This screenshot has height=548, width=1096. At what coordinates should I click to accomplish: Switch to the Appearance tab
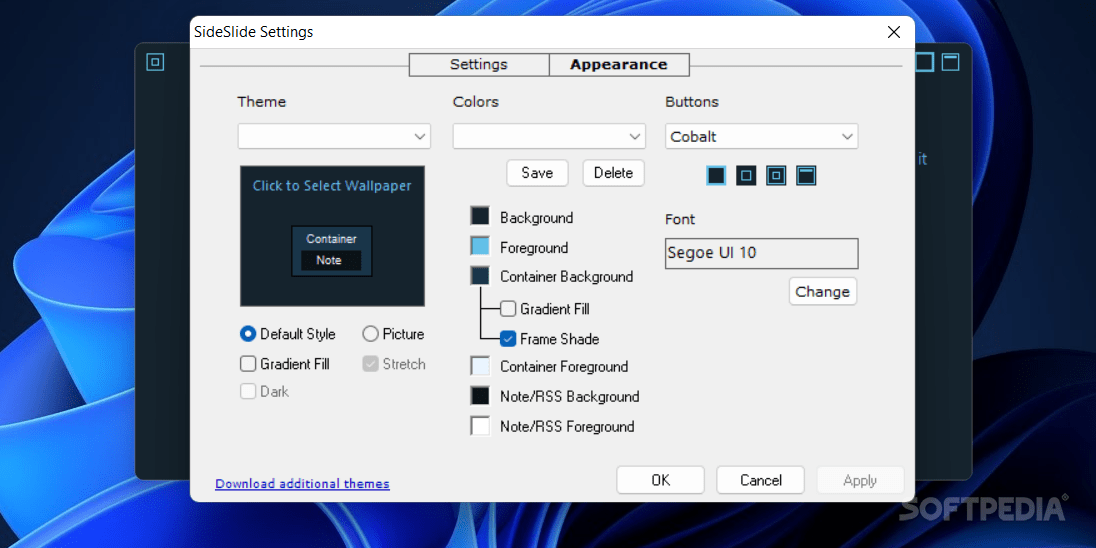coord(619,64)
